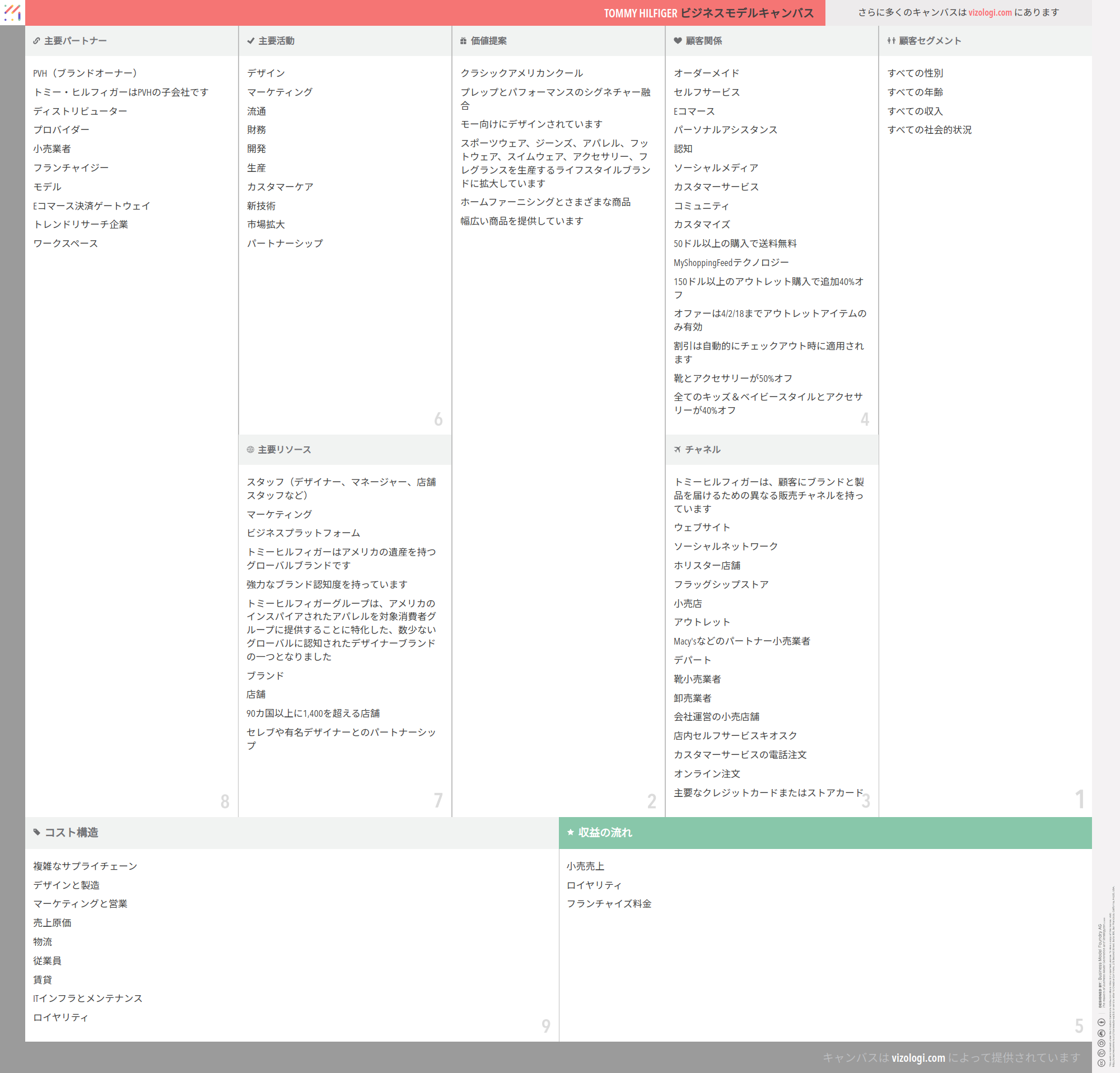Screen dimensions: 1120x1073
Task: Select the green 収益の流れ header bar
Action: 824,832
